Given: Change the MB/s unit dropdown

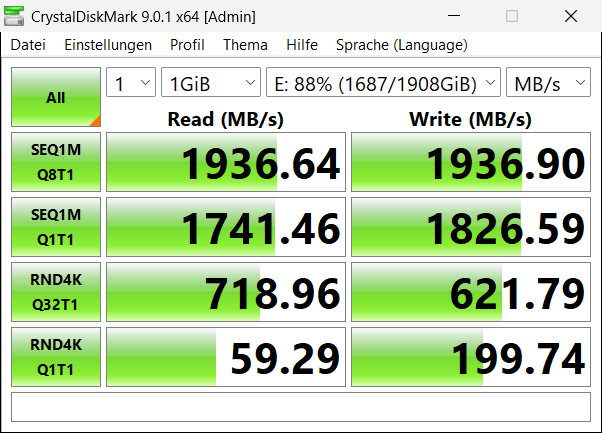Looking at the screenshot, I should [x=548, y=82].
